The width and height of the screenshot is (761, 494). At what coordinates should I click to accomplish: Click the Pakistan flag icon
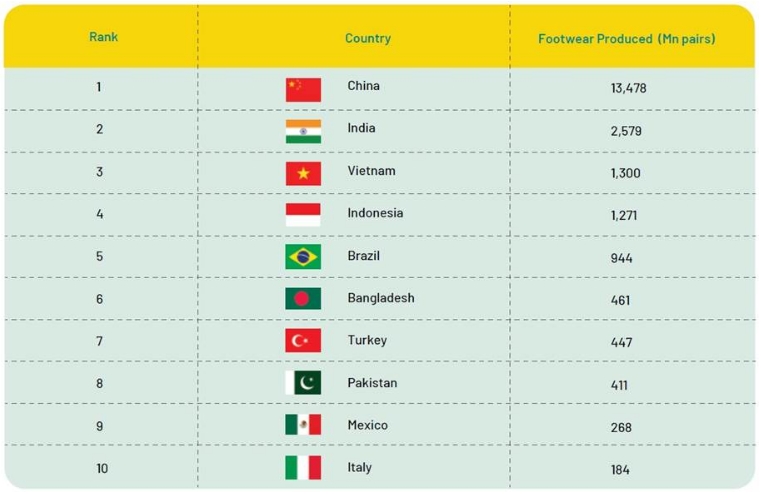[303, 383]
